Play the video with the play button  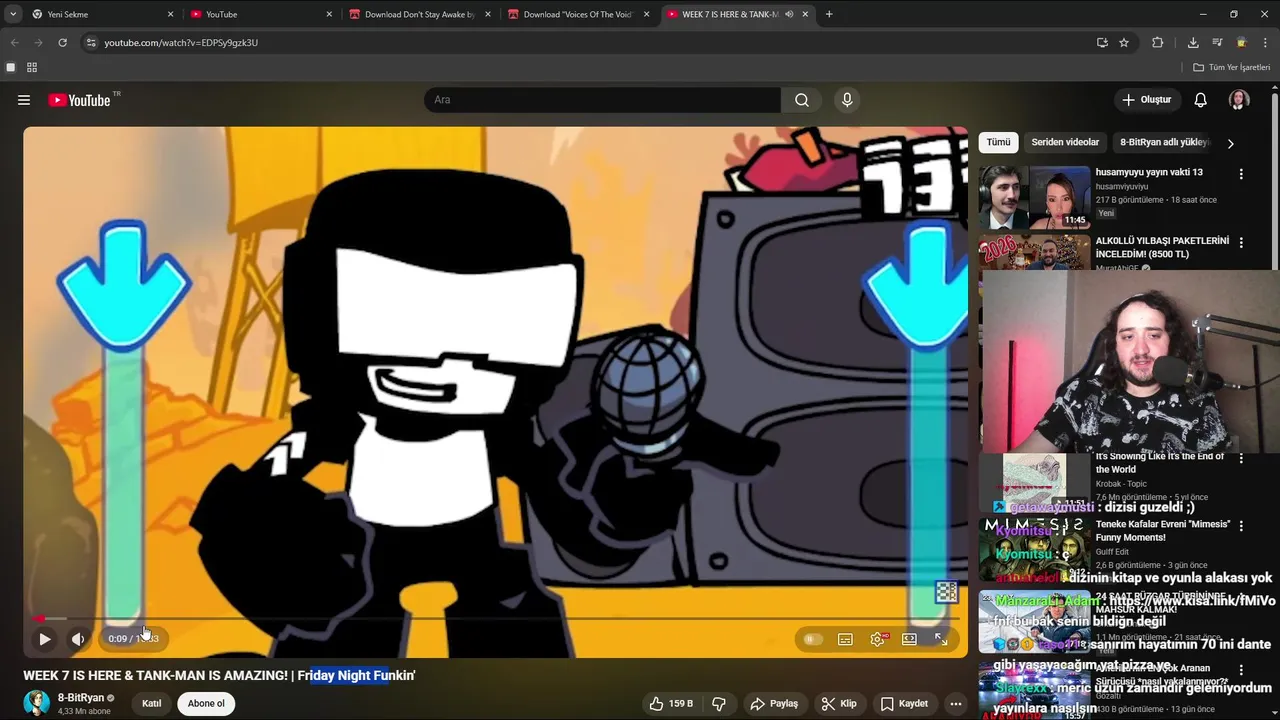[45, 639]
